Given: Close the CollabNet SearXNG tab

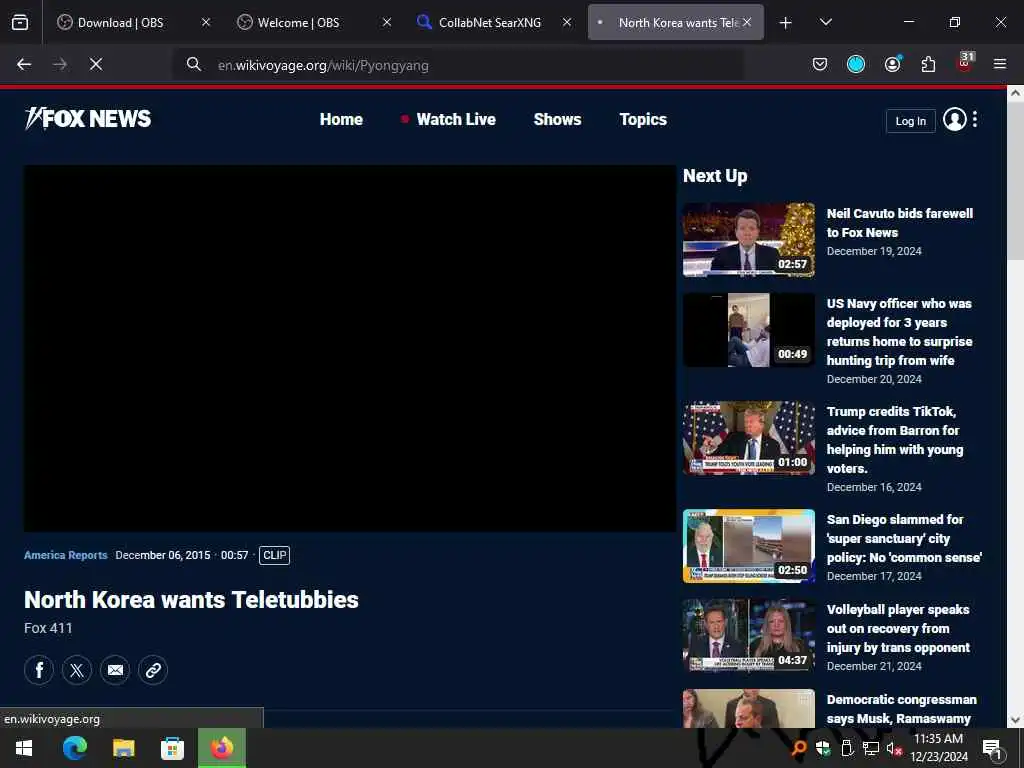Looking at the screenshot, I should [x=567, y=22].
